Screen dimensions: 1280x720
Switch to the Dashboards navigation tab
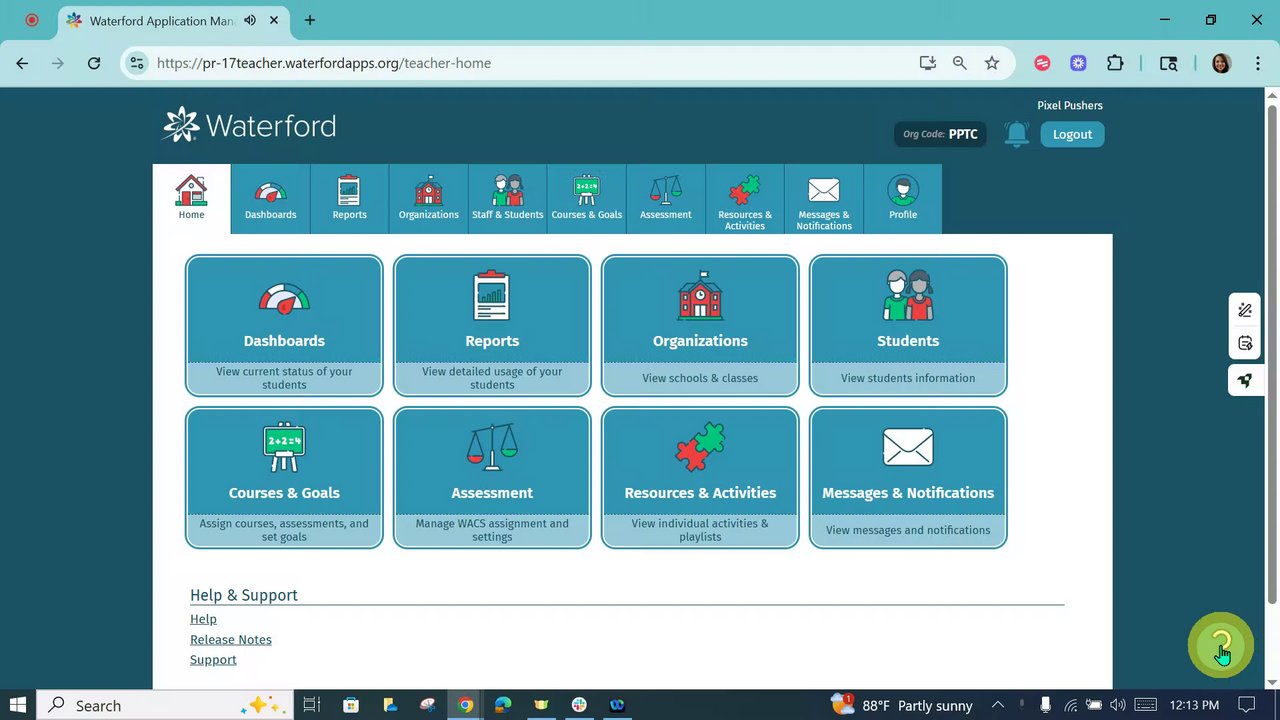click(x=271, y=199)
